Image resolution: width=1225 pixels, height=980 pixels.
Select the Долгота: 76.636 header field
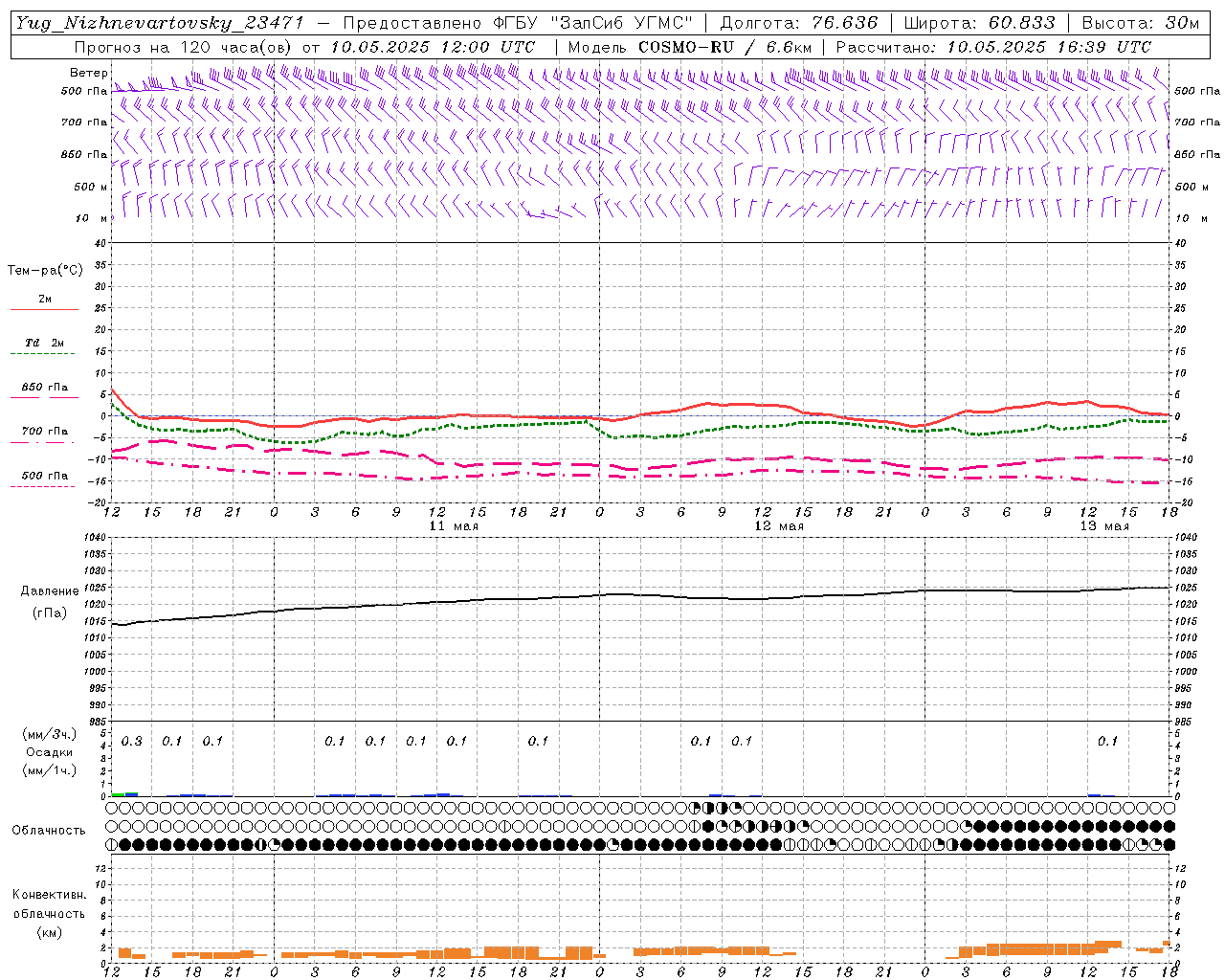pyautogui.click(x=798, y=23)
